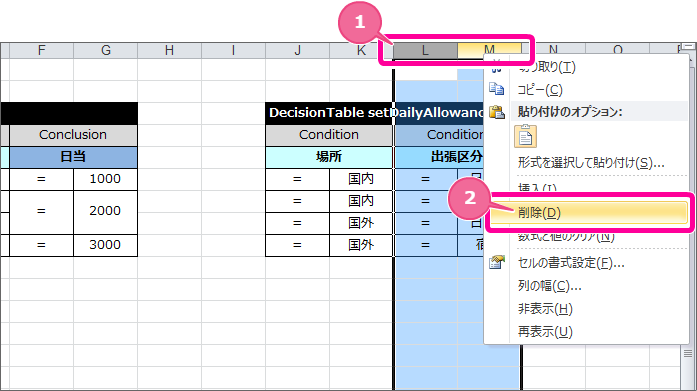Choose 非表示(H) to hide columns

(x=545, y=309)
